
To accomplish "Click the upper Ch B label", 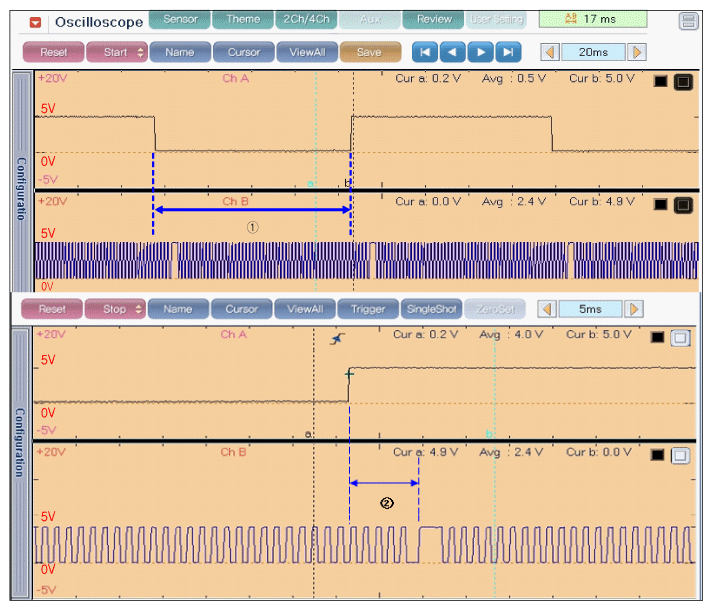I will 236,202.
